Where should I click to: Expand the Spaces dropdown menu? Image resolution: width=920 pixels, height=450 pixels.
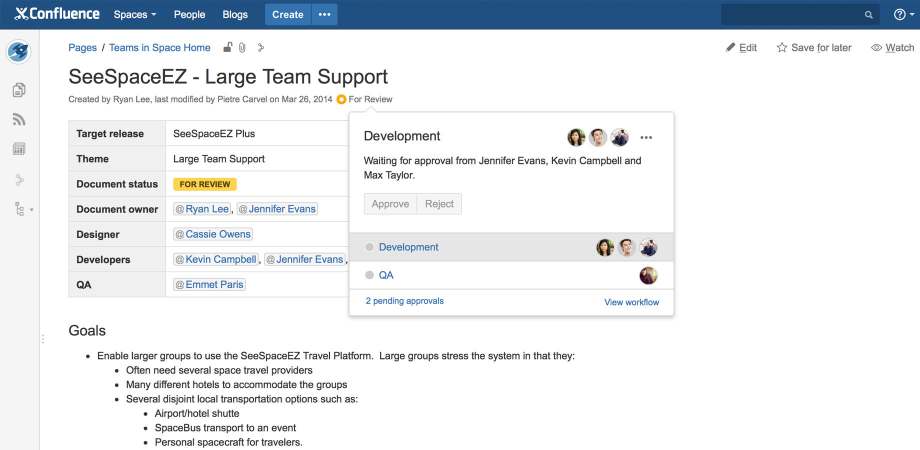135,15
